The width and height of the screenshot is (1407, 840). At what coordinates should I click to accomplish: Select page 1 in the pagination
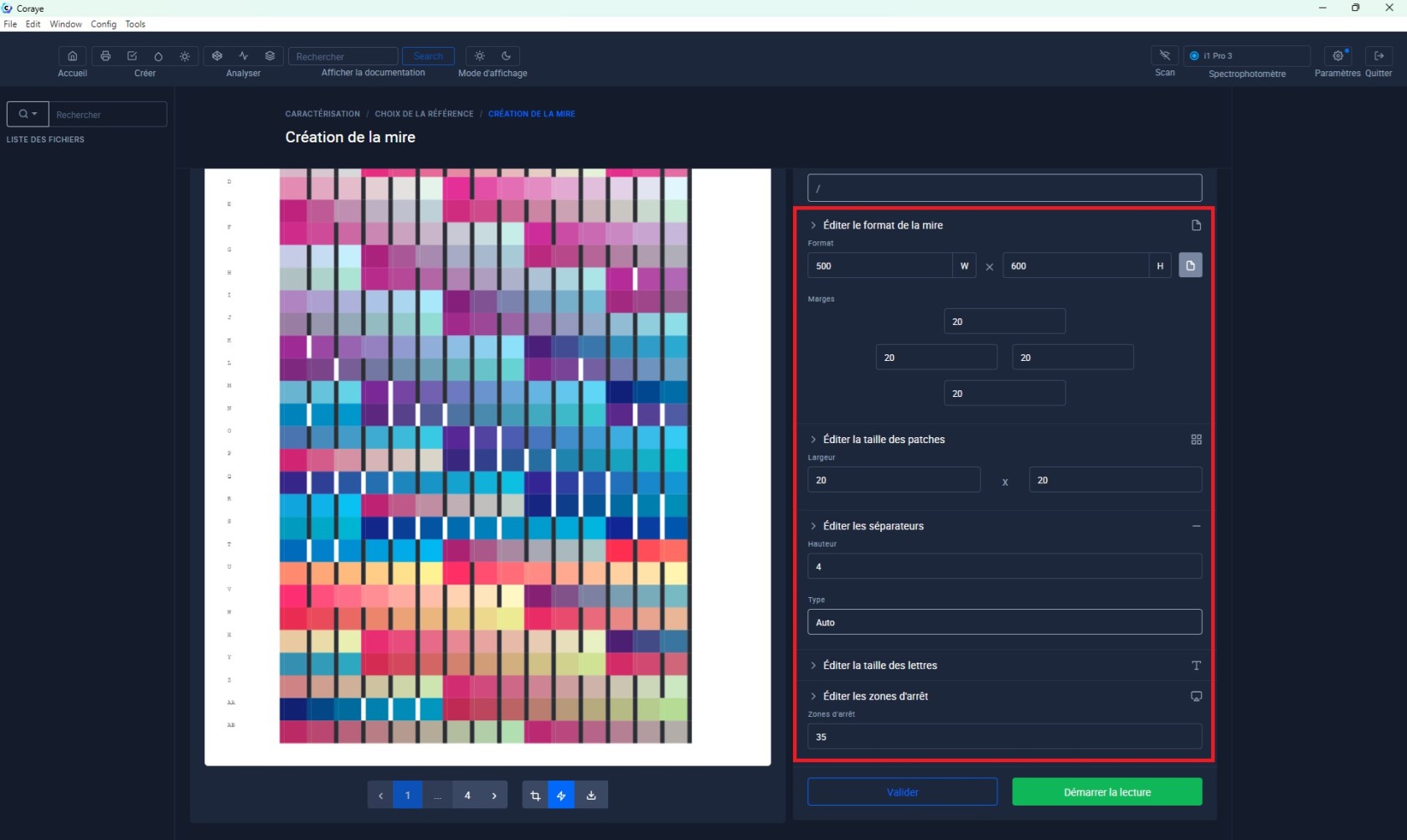click(408, 796)
